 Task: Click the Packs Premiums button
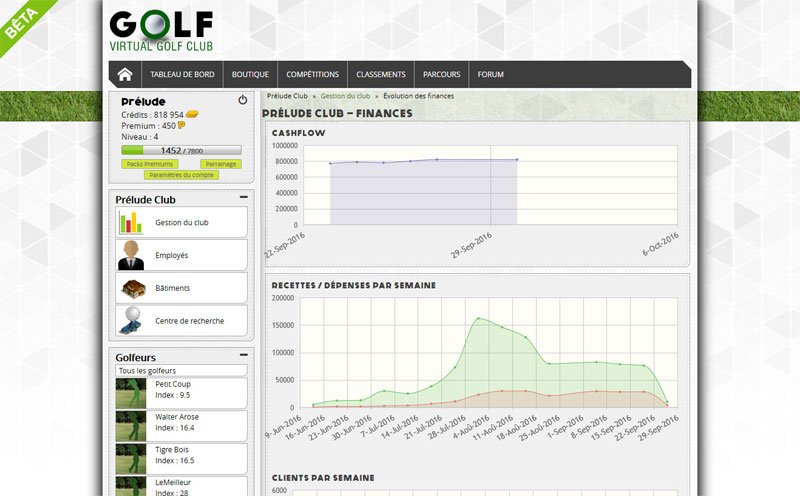[x=150, y=164]
